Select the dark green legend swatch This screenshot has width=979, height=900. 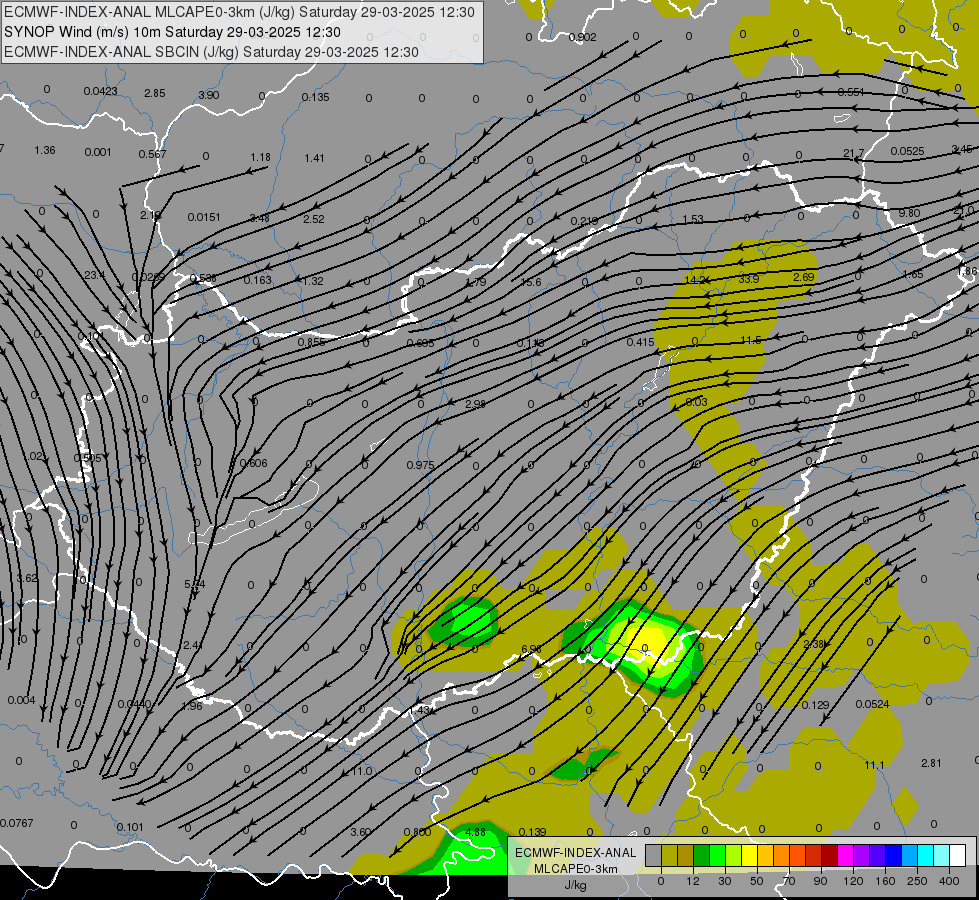point(702,855)
